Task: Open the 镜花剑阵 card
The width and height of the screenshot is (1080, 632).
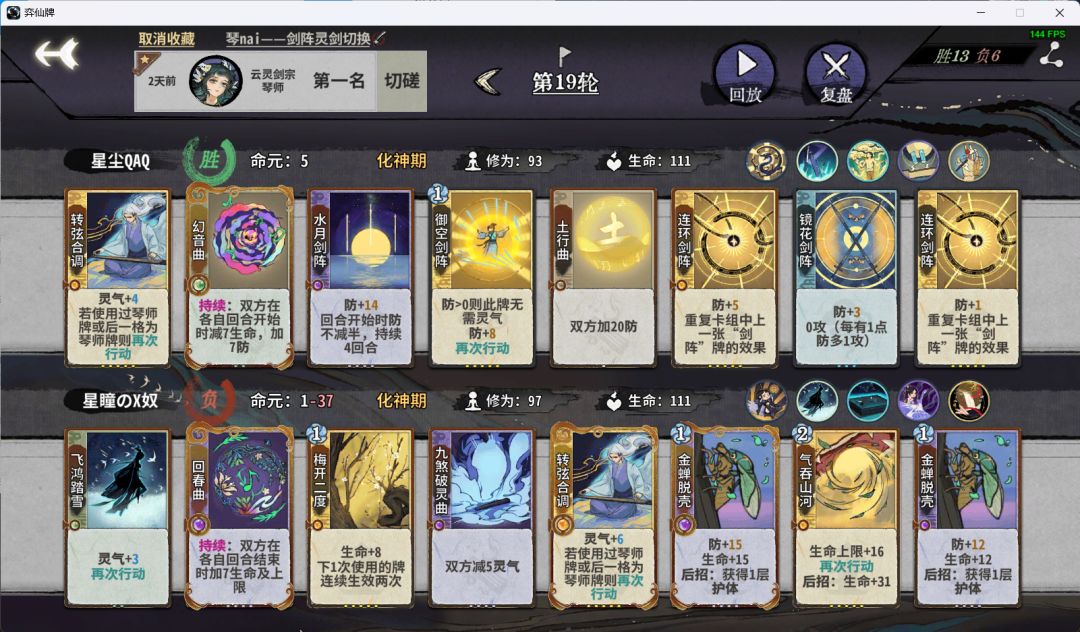Action: click(847, 278)
